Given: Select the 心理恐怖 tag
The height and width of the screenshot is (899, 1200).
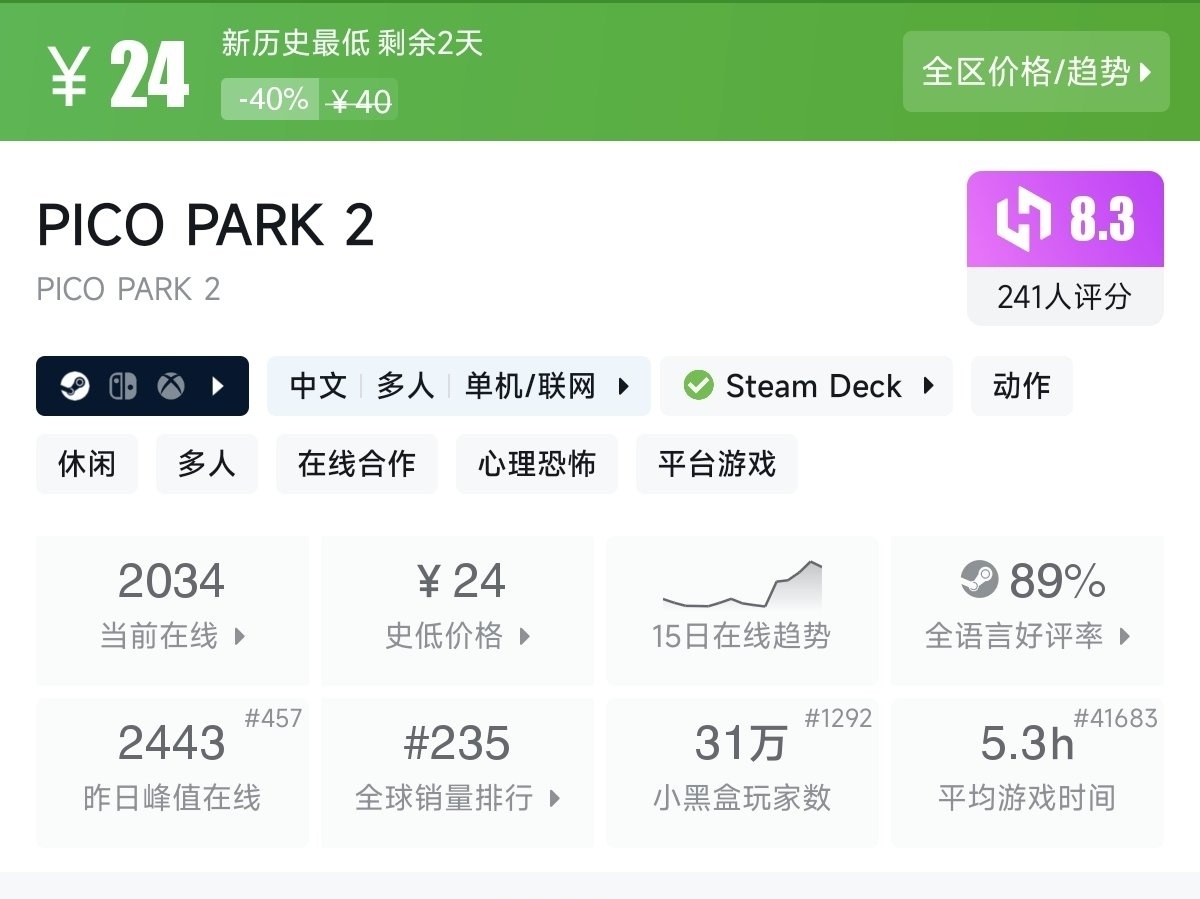Looking at the screenshot, I should coord(537,464).
